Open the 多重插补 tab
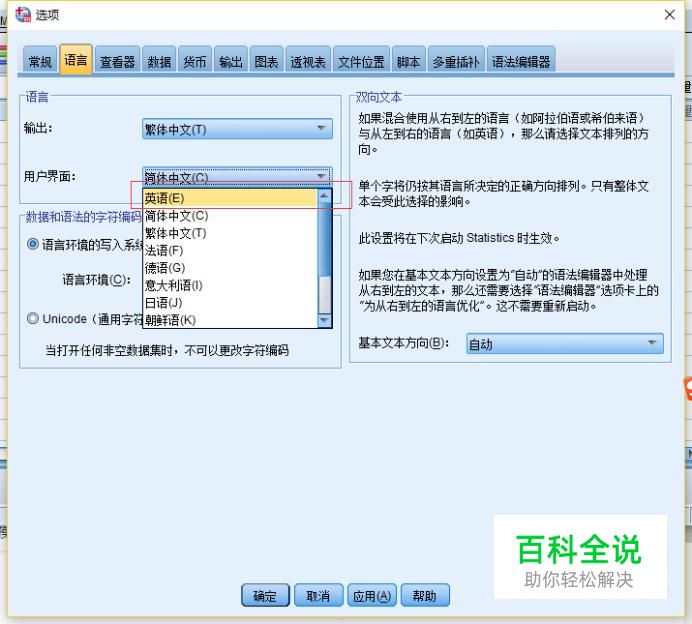Image resolution: width=692 pixels, height=624 pixels. [x=456, y=61]
